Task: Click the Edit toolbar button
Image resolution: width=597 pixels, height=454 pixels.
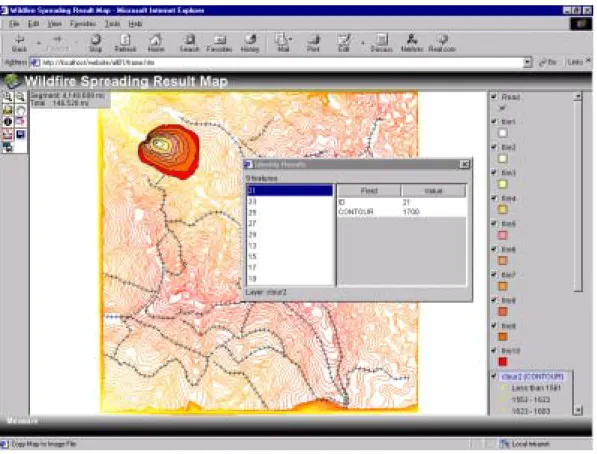Action: pos(343,43)
